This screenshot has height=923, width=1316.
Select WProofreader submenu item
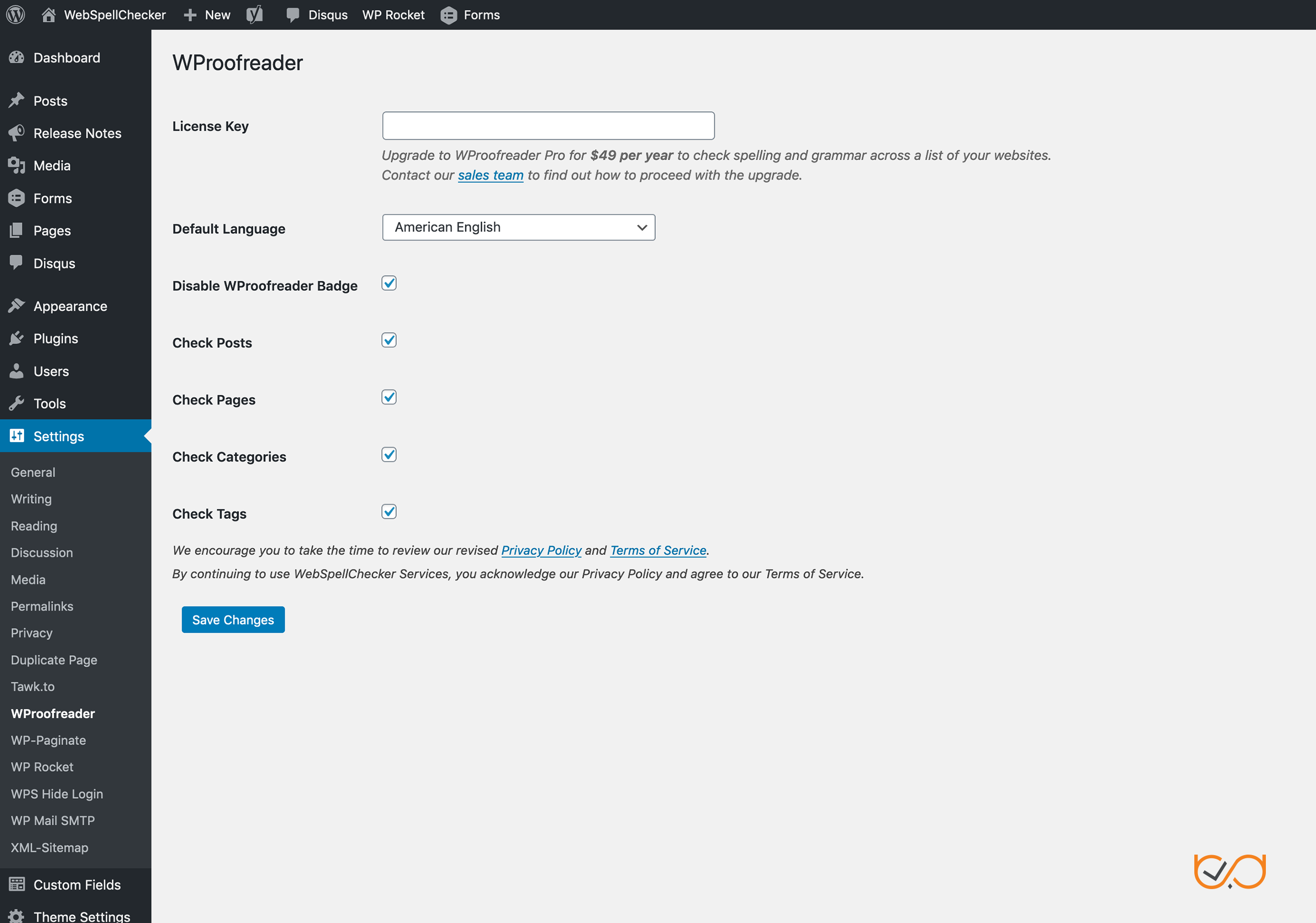click(x=53, y=713)
